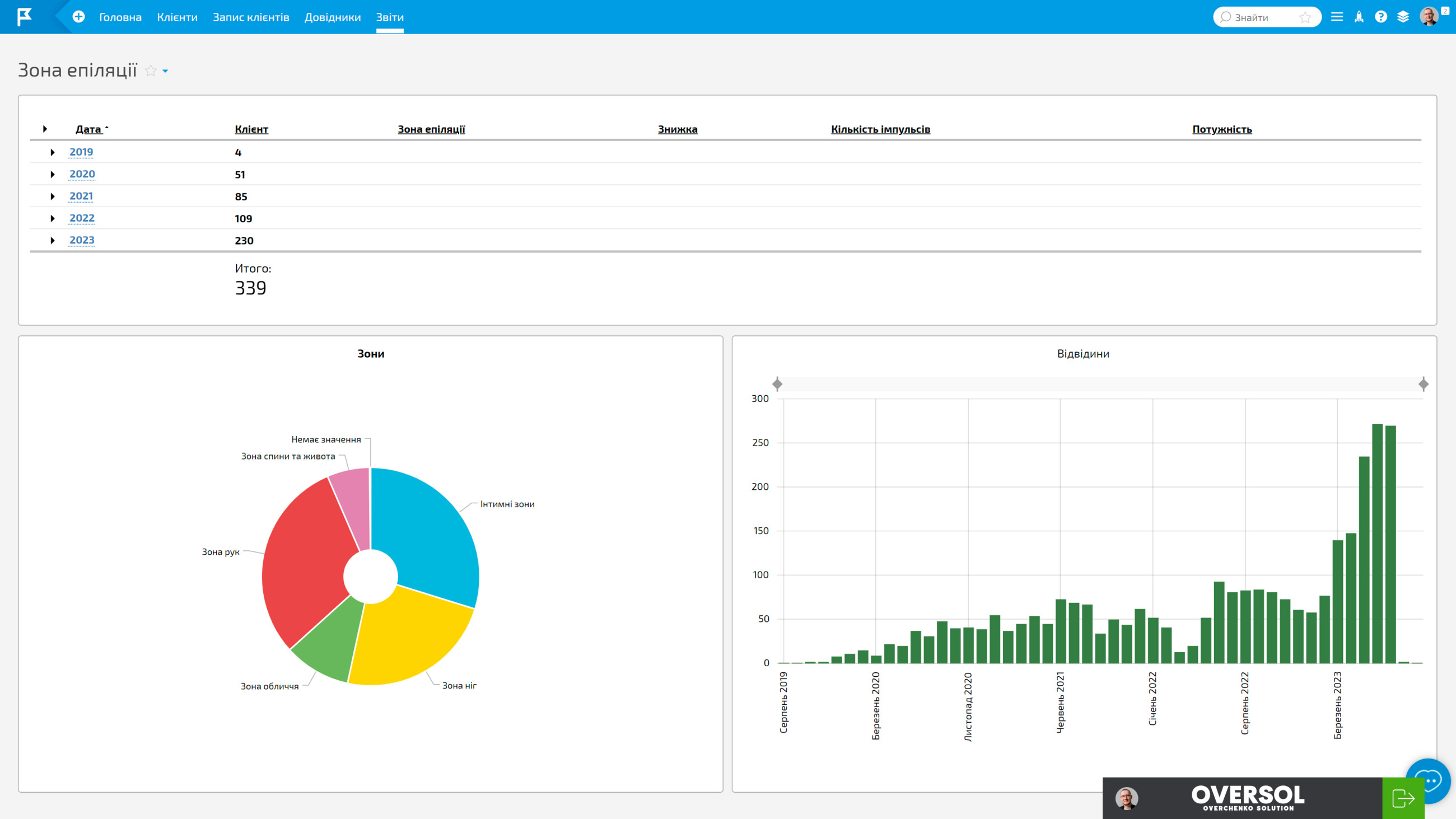This screenshot has width=1456, height=819.
Task: Click the plus add-new icon
Action: 78,17
